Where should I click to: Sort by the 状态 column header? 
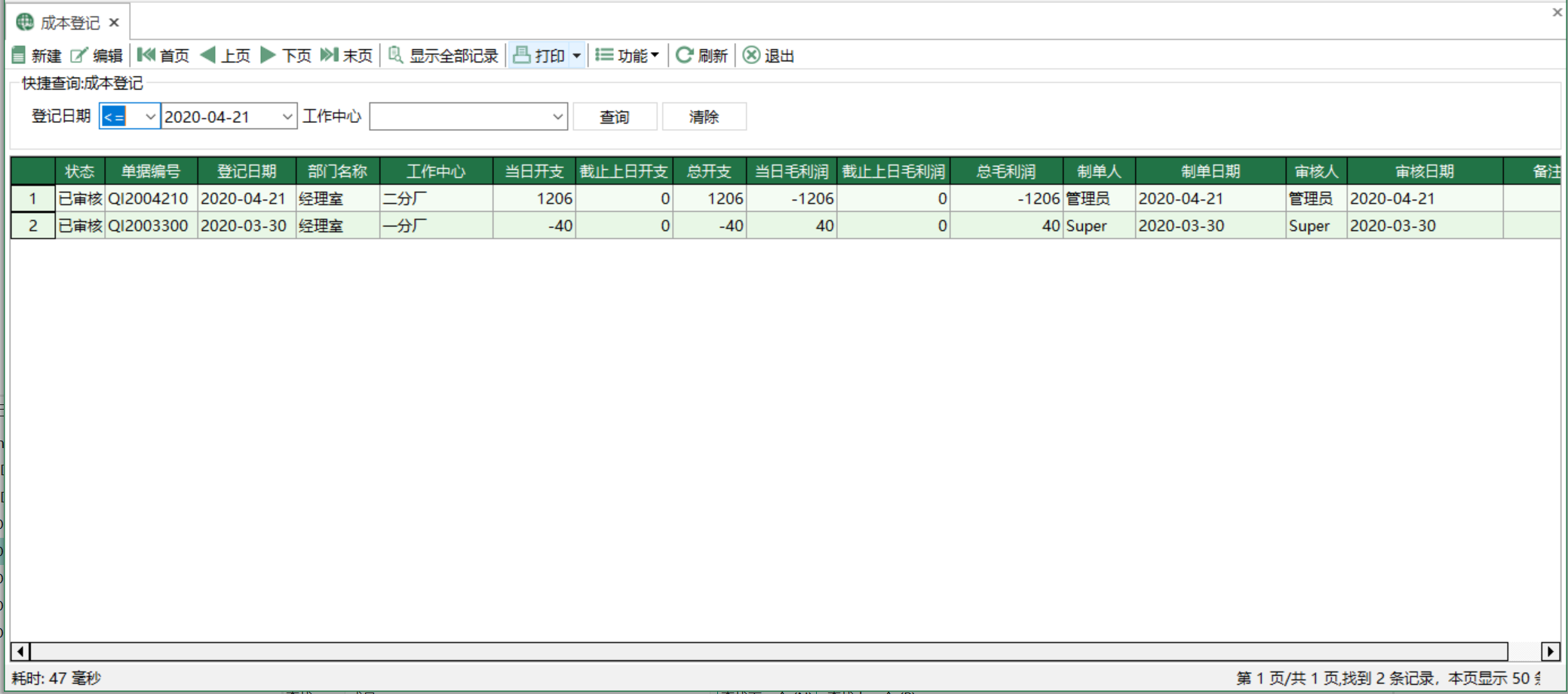(79, 171)
